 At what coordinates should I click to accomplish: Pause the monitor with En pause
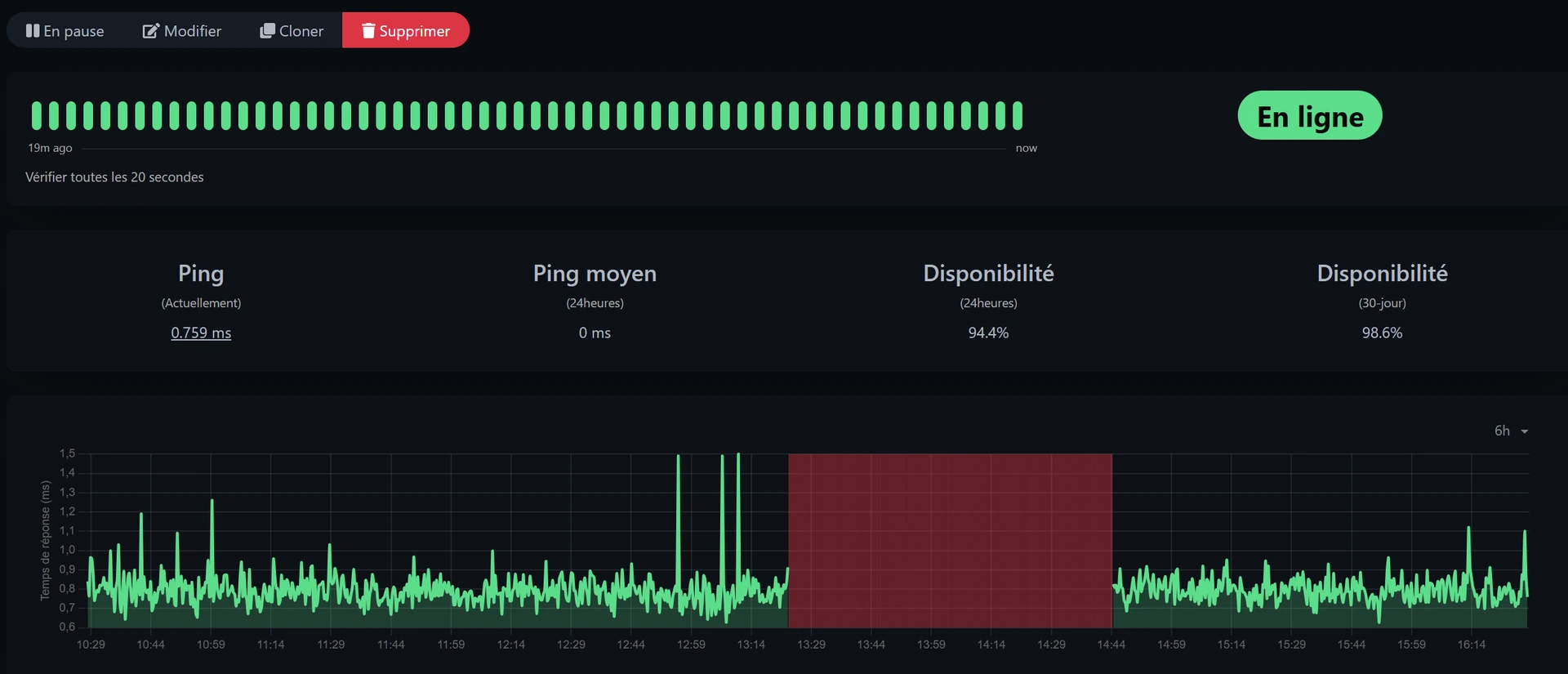tap(65, 30)
